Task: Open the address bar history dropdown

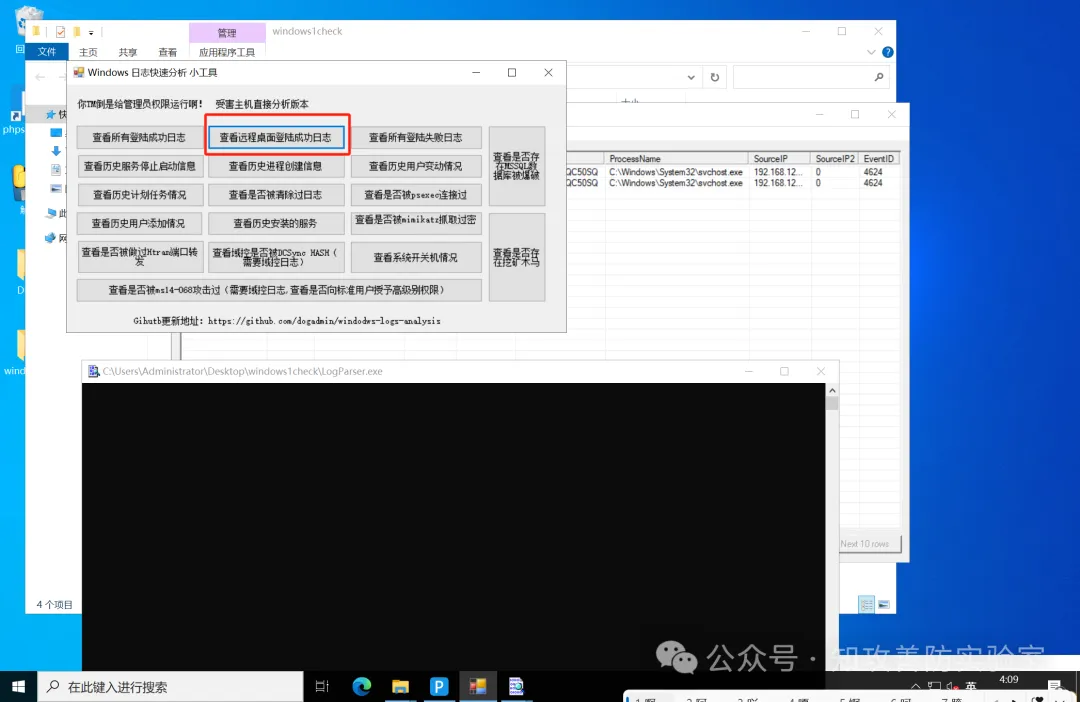Action: [691, 77]
